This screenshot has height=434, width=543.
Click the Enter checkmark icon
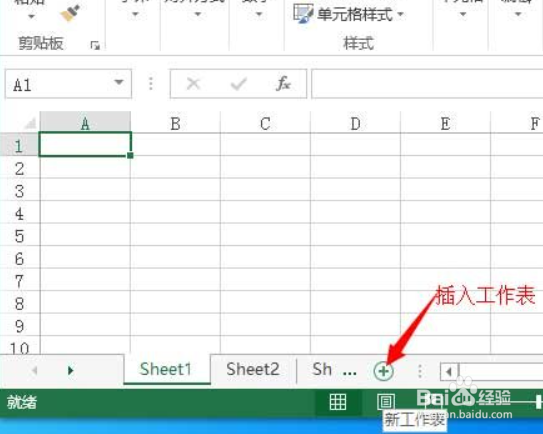coord(239,83)
